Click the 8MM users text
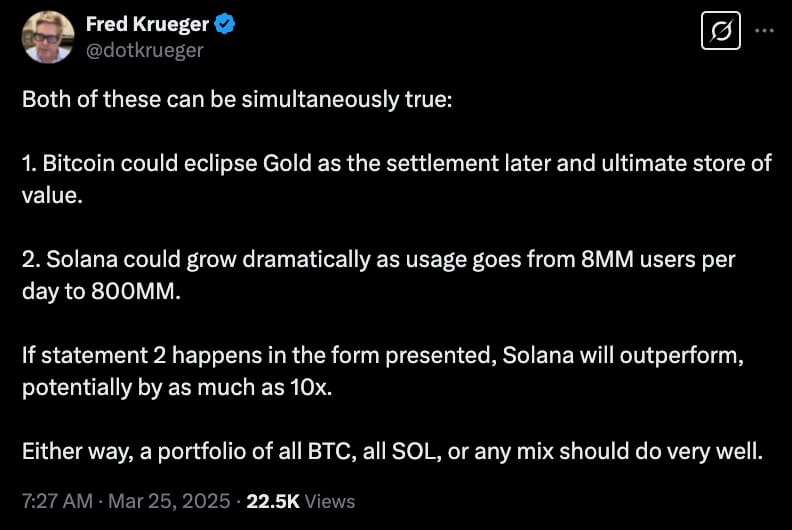The height and width of the screenshot is (530, 792). coord(638,259)
